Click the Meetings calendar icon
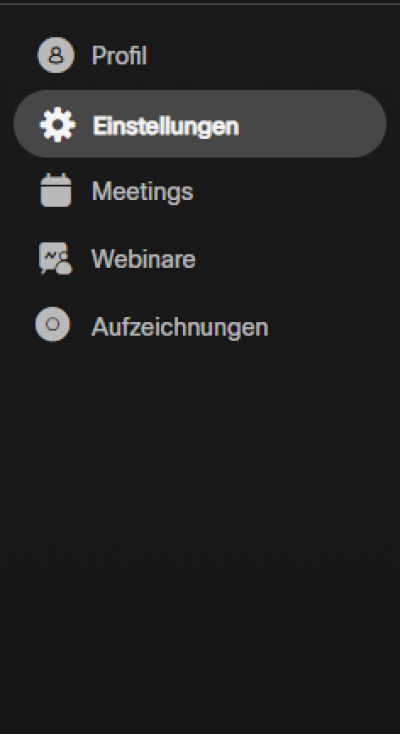Image resolution: width=400 pixels, height=734 pixels. coord(56,190)
